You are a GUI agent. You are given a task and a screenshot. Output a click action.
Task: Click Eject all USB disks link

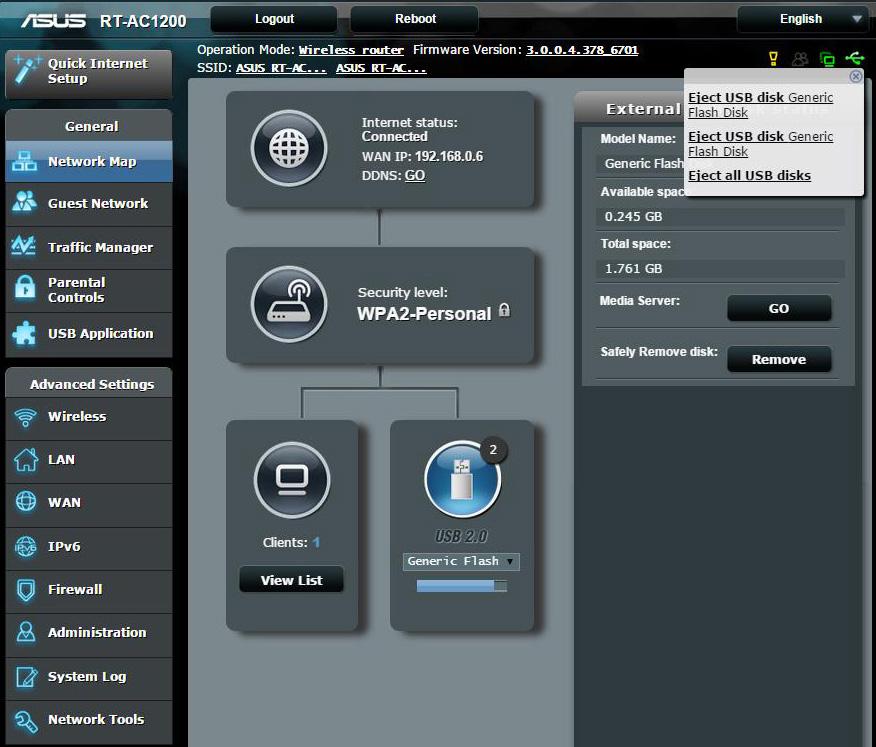(749, 175)
